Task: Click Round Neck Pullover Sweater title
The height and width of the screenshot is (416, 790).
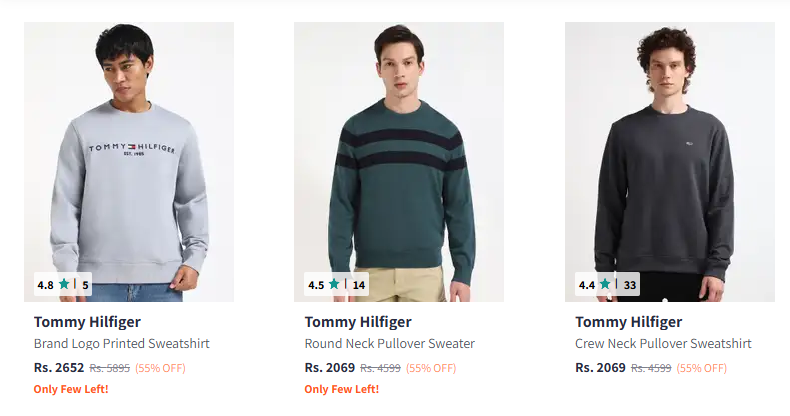Action: [x=389, y=344]
